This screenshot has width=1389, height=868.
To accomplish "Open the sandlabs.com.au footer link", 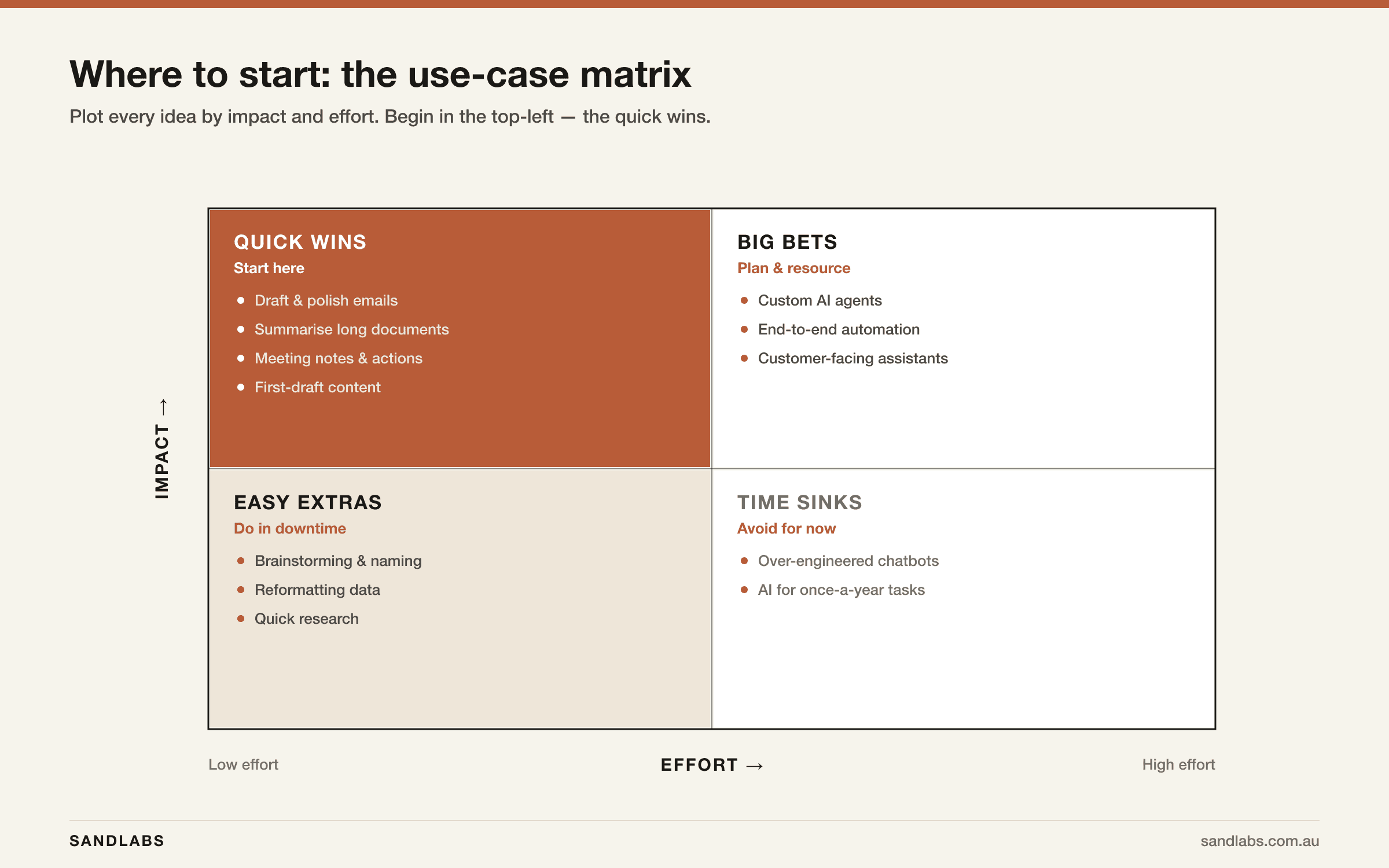I will 1260,841.
